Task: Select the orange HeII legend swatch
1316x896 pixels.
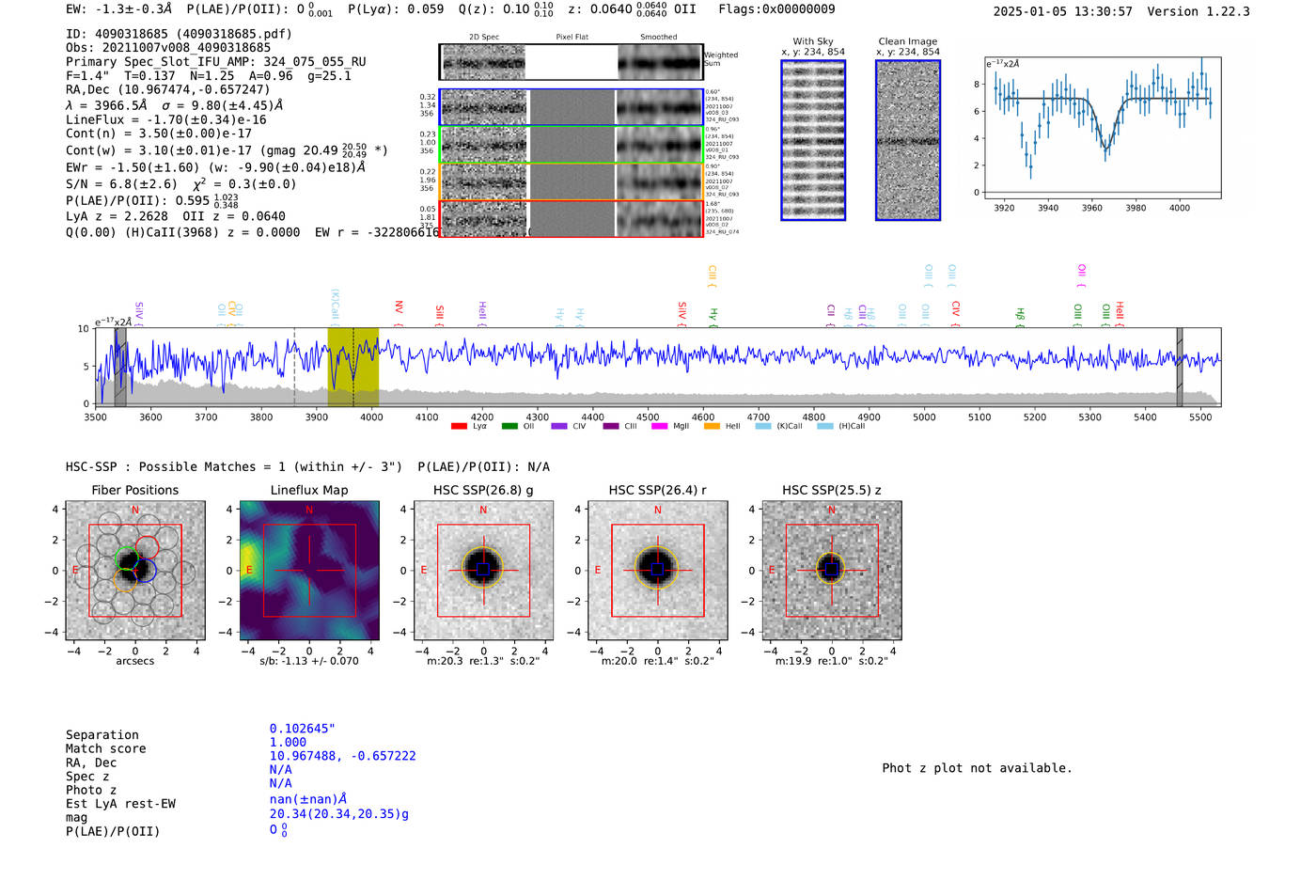Action: coord(712,427)
